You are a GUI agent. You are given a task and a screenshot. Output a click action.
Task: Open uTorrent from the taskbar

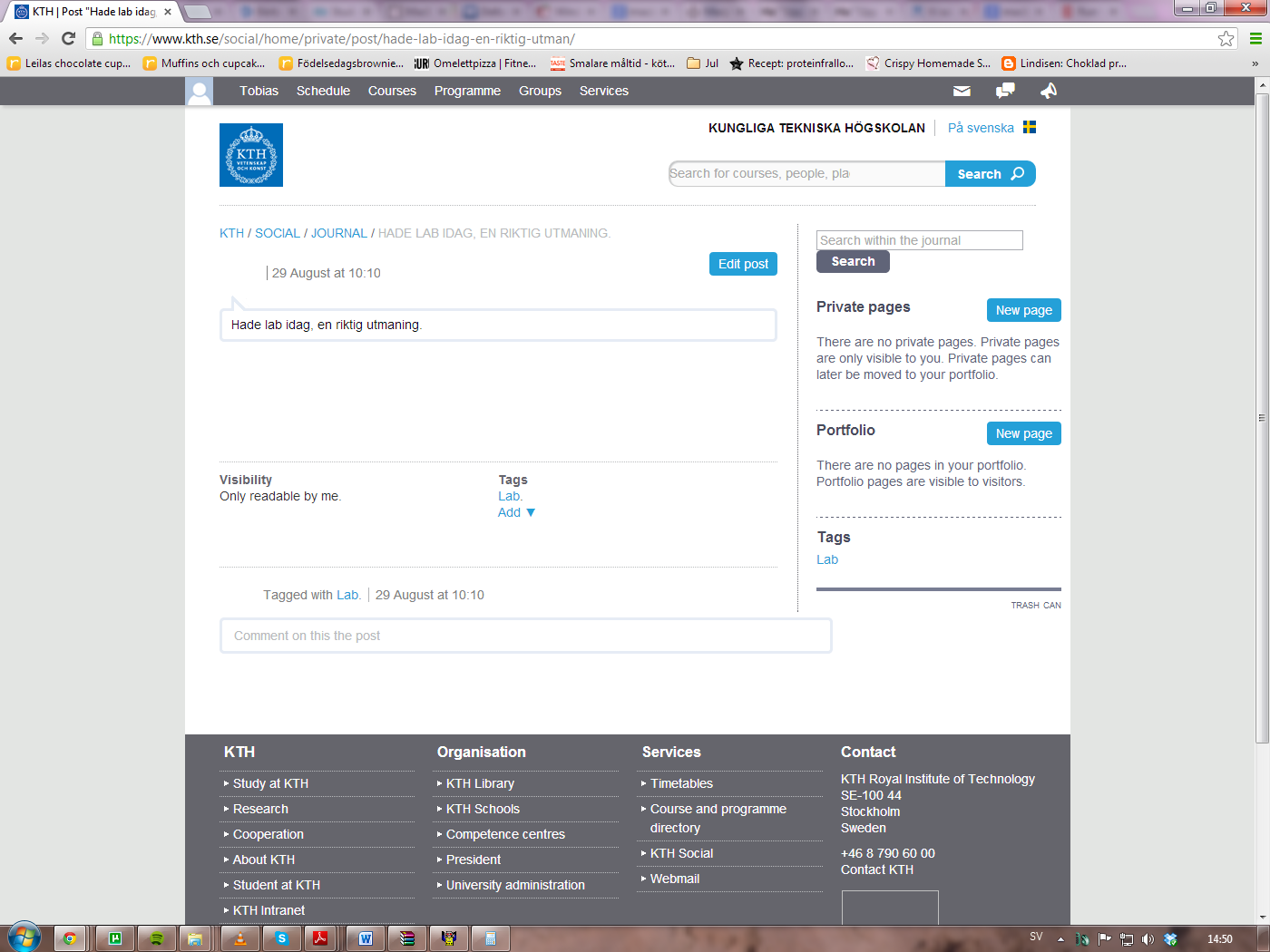click(115, 938)
